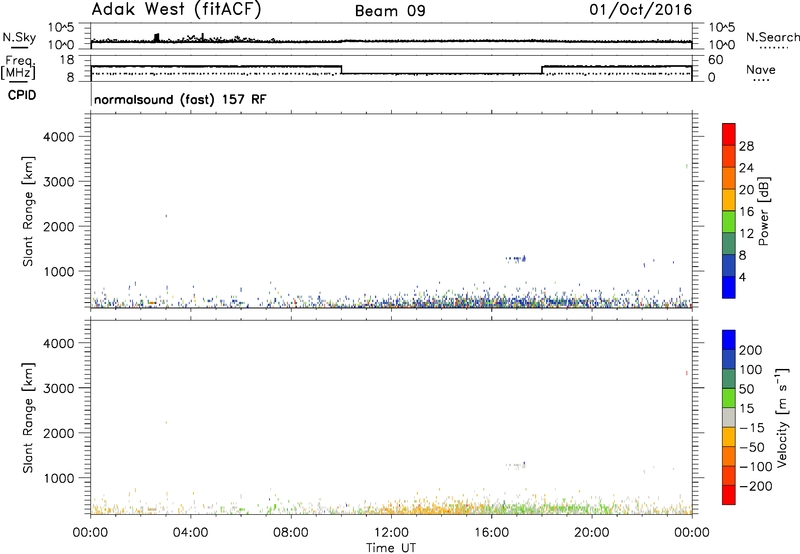Click 'Slant Range [km]' label of power panel
Screen dimensions: 800x554
(x=28, y=211)
